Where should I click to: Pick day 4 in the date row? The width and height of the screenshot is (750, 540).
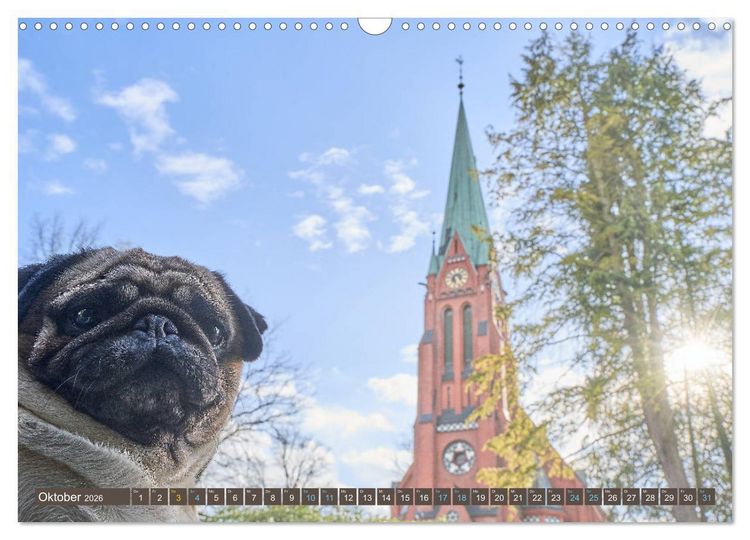[x=197, y=497]
